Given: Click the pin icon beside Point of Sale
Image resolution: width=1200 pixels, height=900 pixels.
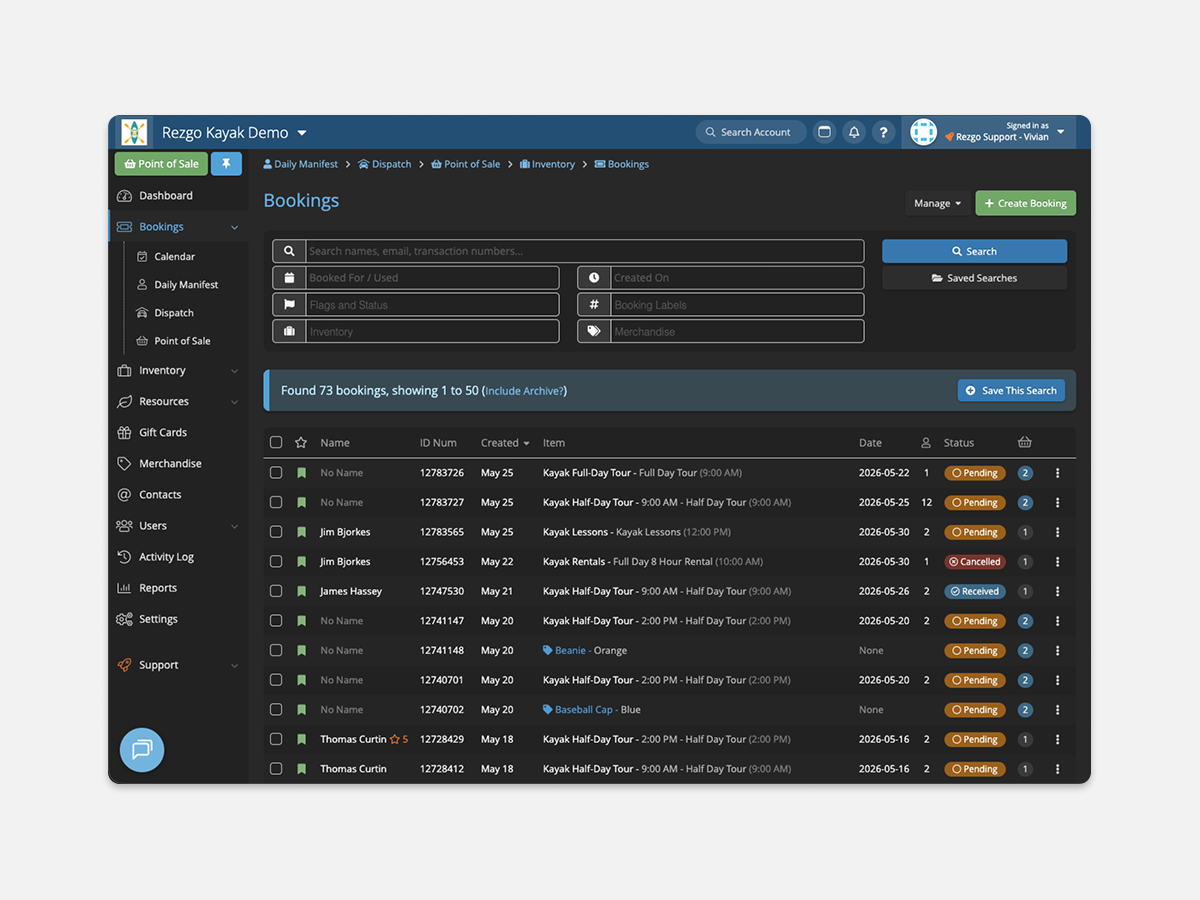Looking at the screenshot, I should (x=226, y=164).
